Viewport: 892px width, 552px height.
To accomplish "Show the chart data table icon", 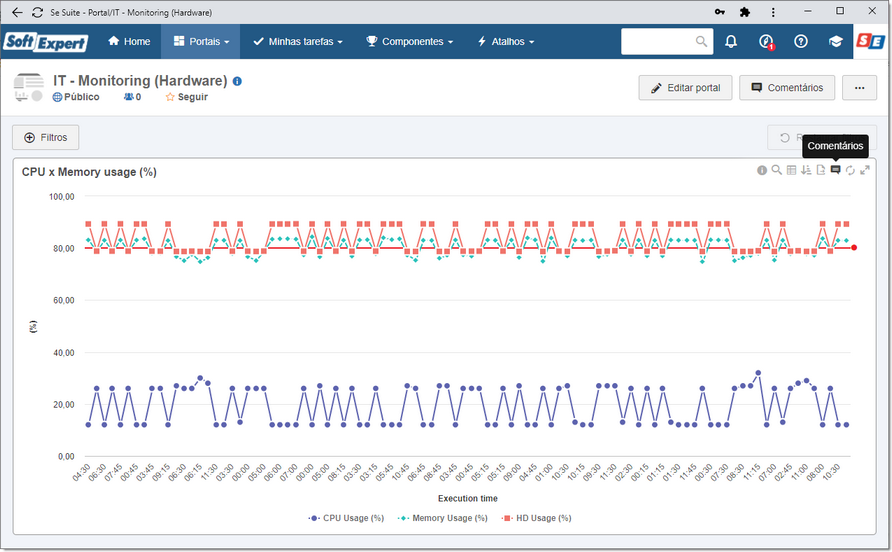I will pyautogui.click(x=791, y=170).
